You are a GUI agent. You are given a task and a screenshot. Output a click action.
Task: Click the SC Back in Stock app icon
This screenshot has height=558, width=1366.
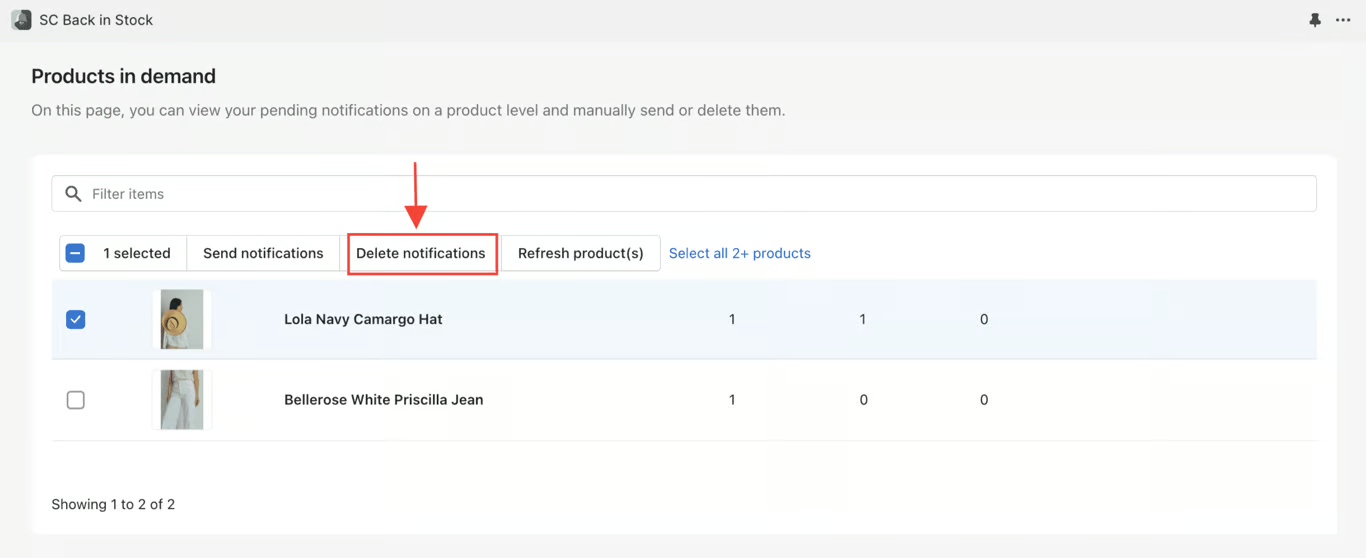tap(21, 20)
